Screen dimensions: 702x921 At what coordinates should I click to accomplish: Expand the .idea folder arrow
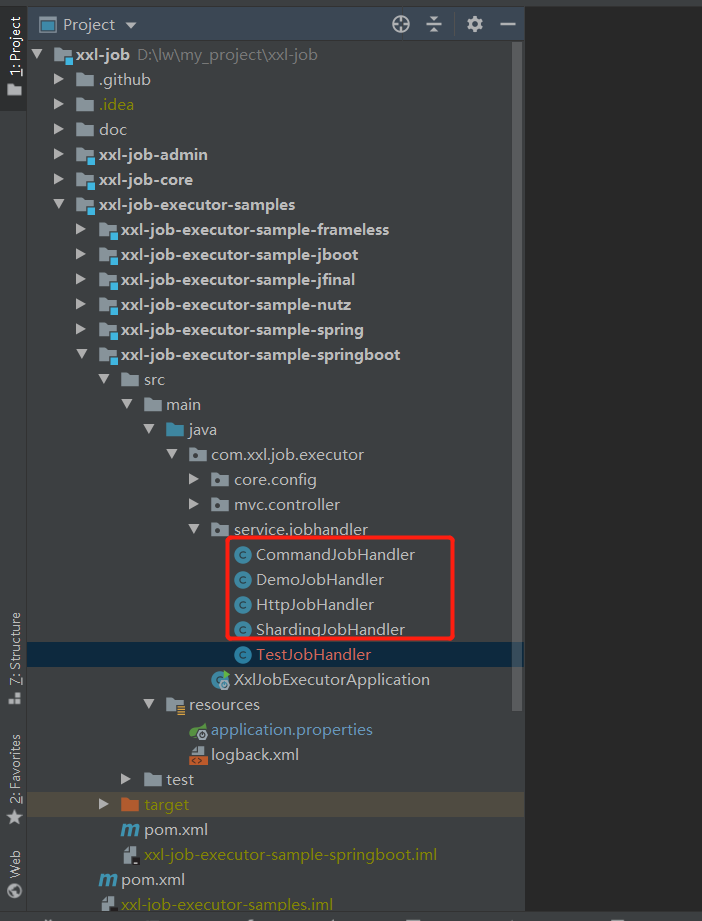[x=59, y=104]
